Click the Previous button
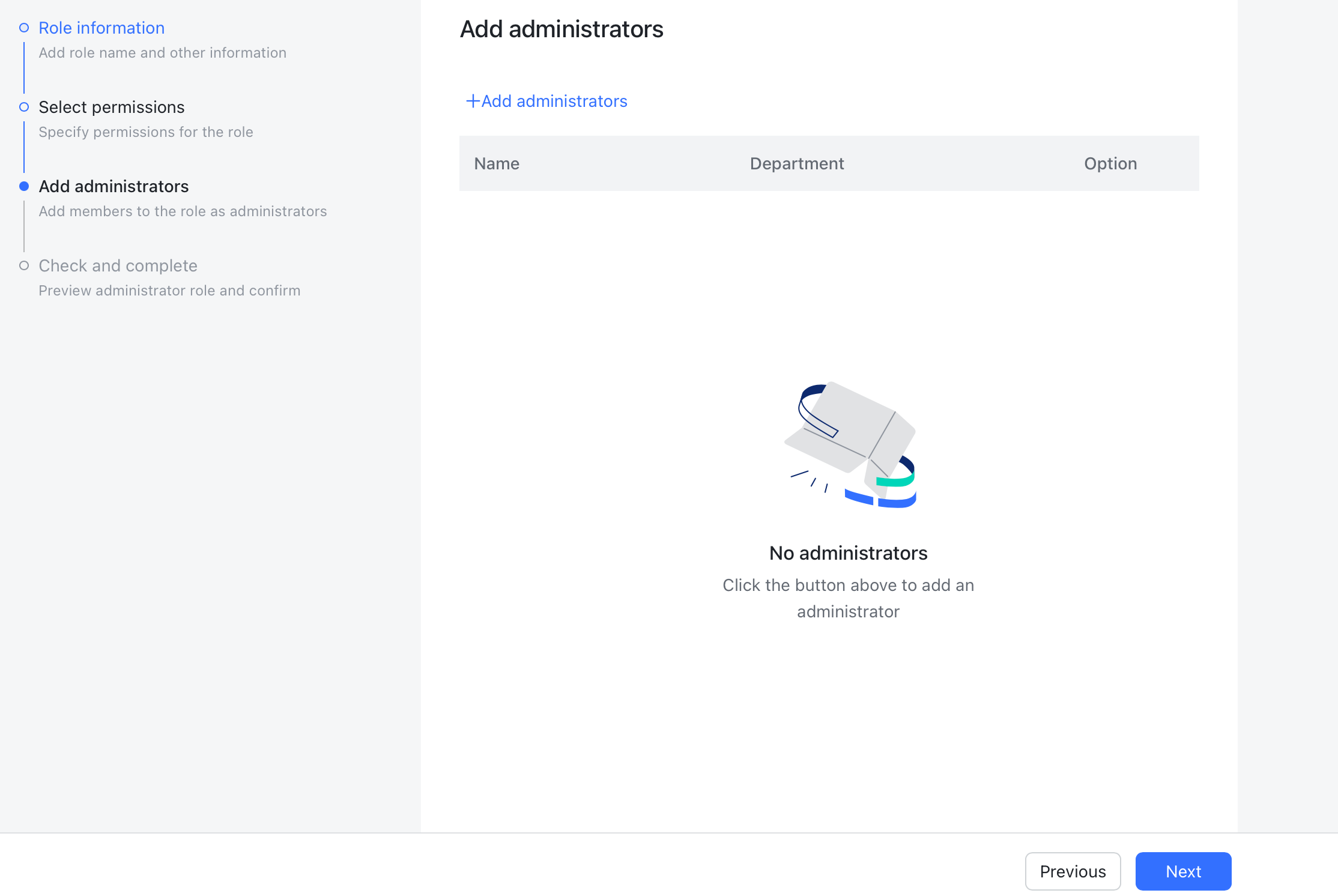The width and height of the screenshot is (1338, 896). (x=1073, y=871)
